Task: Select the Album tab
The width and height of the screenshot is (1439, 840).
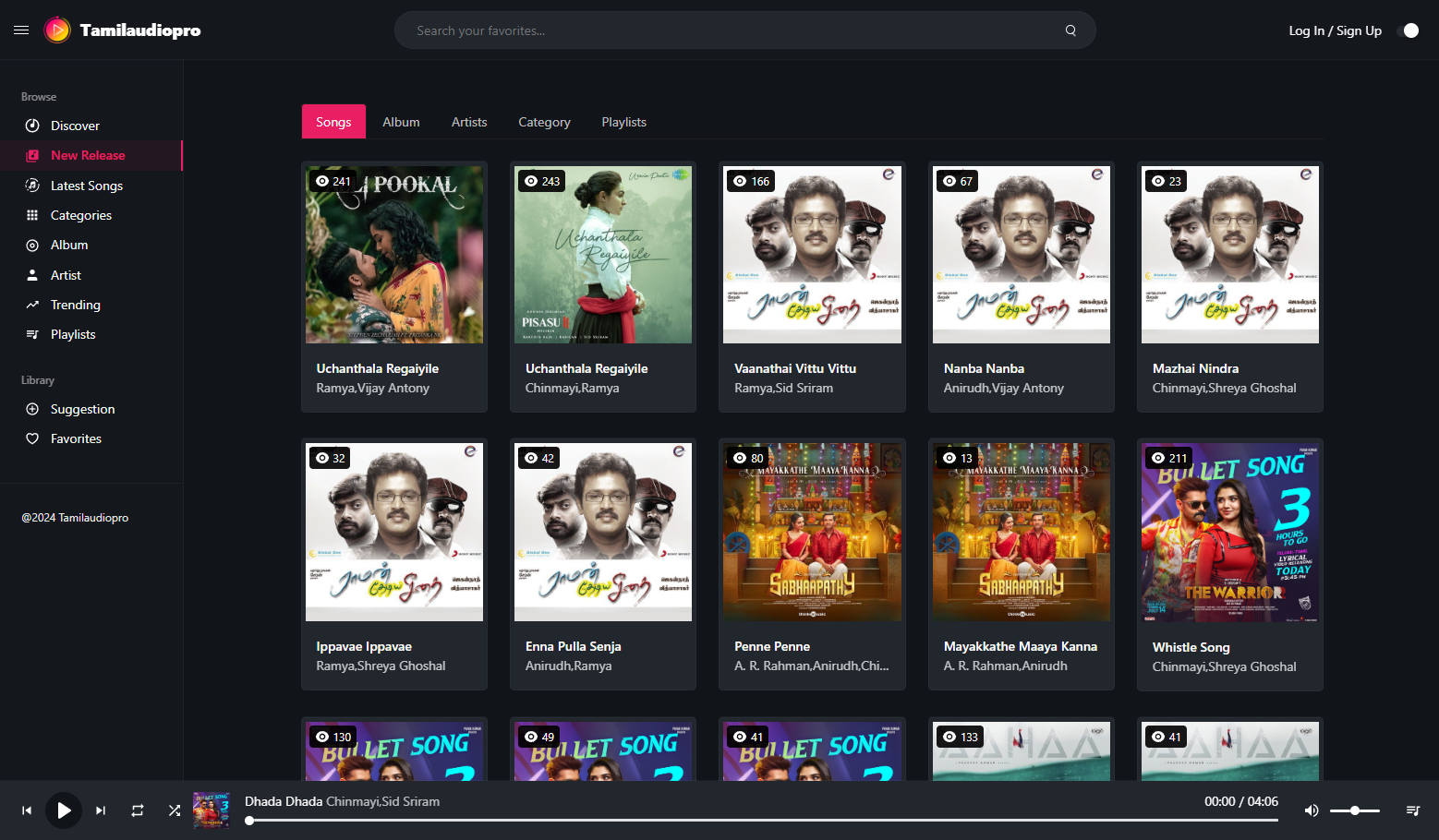Action: (401, 122)
